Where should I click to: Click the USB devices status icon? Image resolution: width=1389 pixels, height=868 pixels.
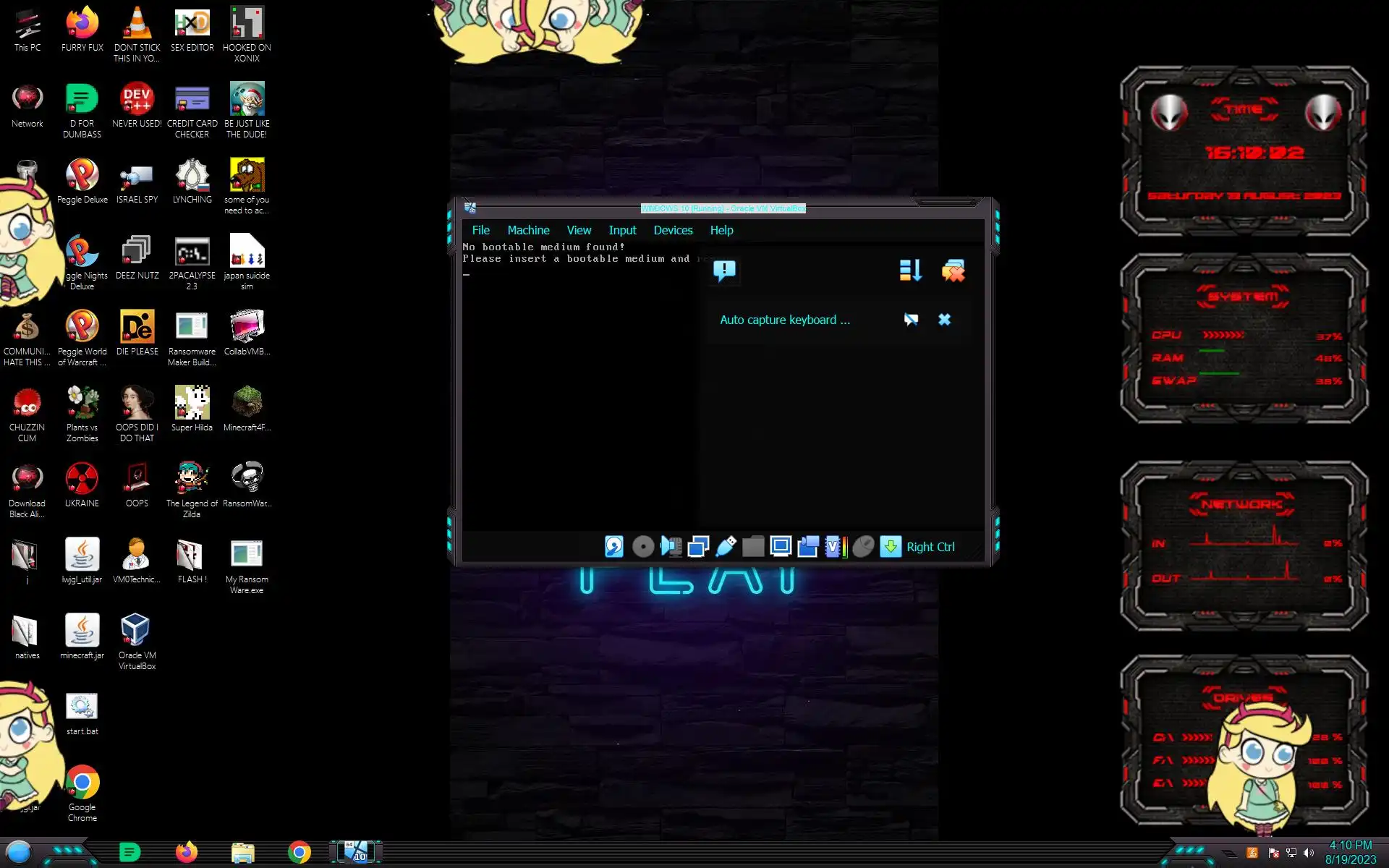[726, 546]
